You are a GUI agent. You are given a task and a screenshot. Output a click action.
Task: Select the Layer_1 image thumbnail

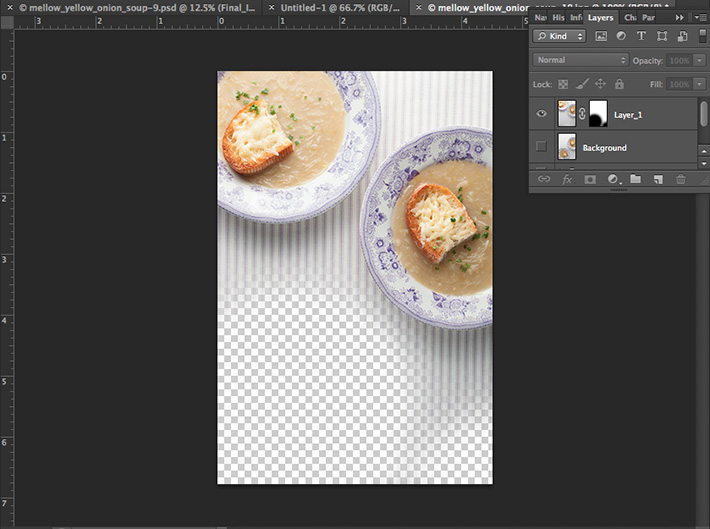[566, 114]
